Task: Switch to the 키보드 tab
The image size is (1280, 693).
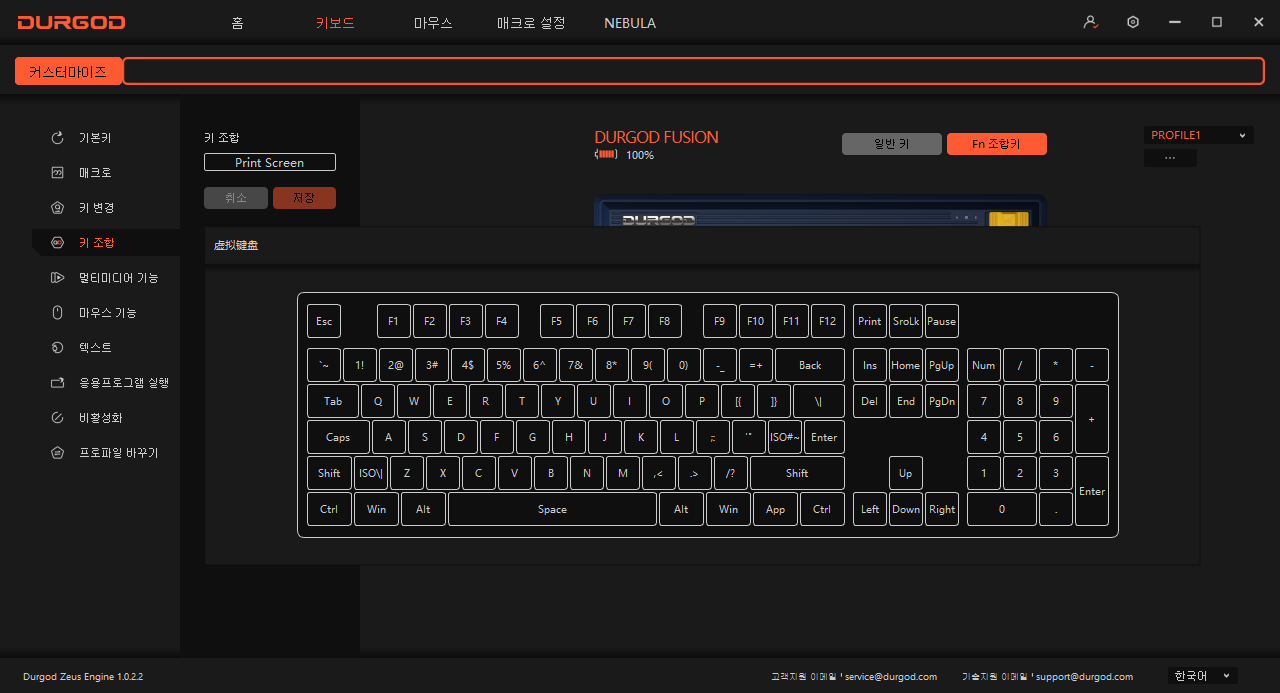Action: click(x=335, y=23)
